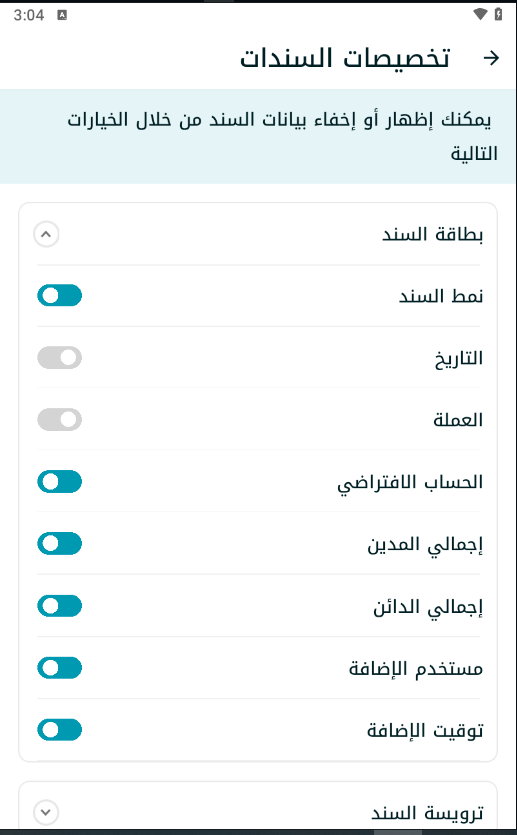This screenshot has height=835, width=517.
Task: Go back using the arrow icon
Action: coord(491,58)
